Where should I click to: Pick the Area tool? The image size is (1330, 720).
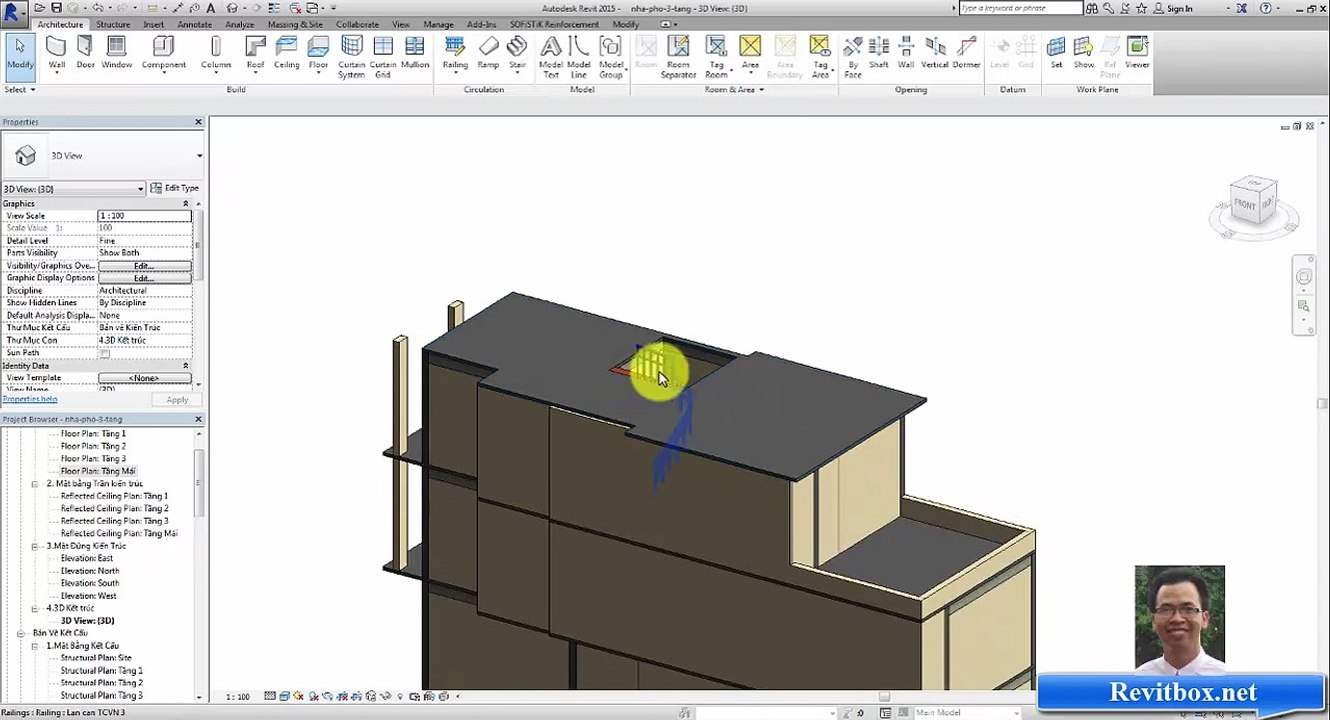pyautogui.click(x=750, y=54)
